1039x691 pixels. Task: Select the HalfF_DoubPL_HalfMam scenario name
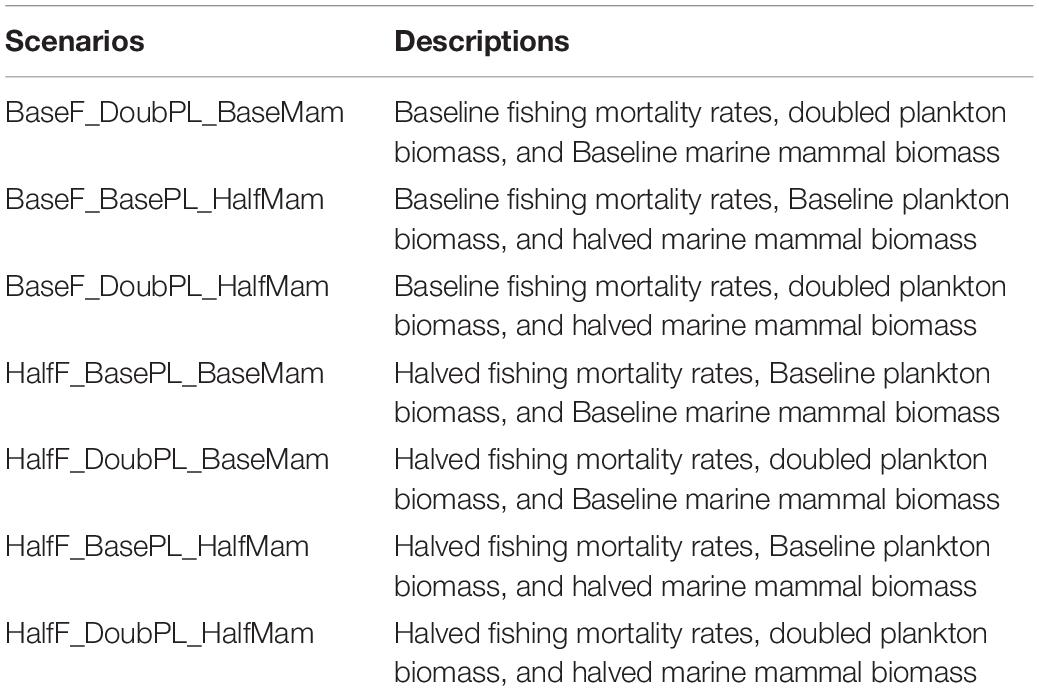(160, 633)
